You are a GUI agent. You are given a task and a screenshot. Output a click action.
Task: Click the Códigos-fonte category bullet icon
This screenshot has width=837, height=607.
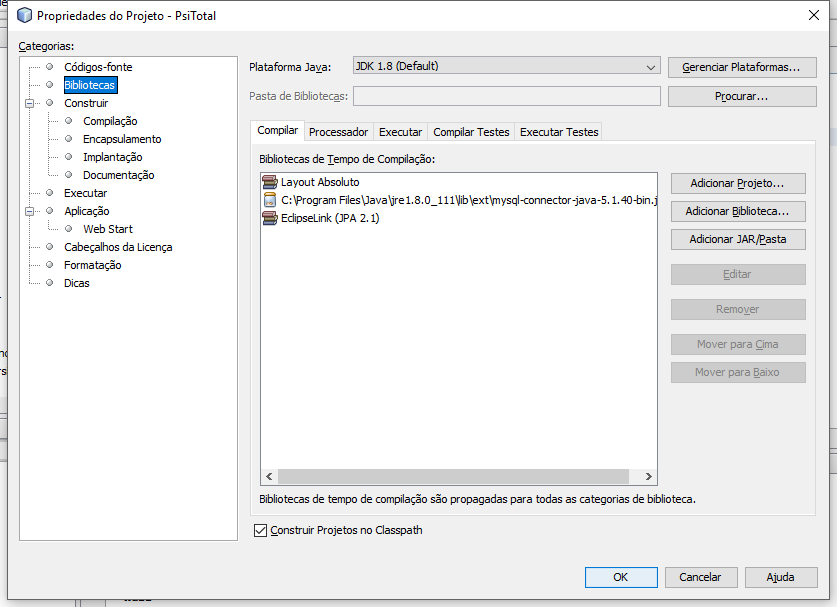click(50, 67)
